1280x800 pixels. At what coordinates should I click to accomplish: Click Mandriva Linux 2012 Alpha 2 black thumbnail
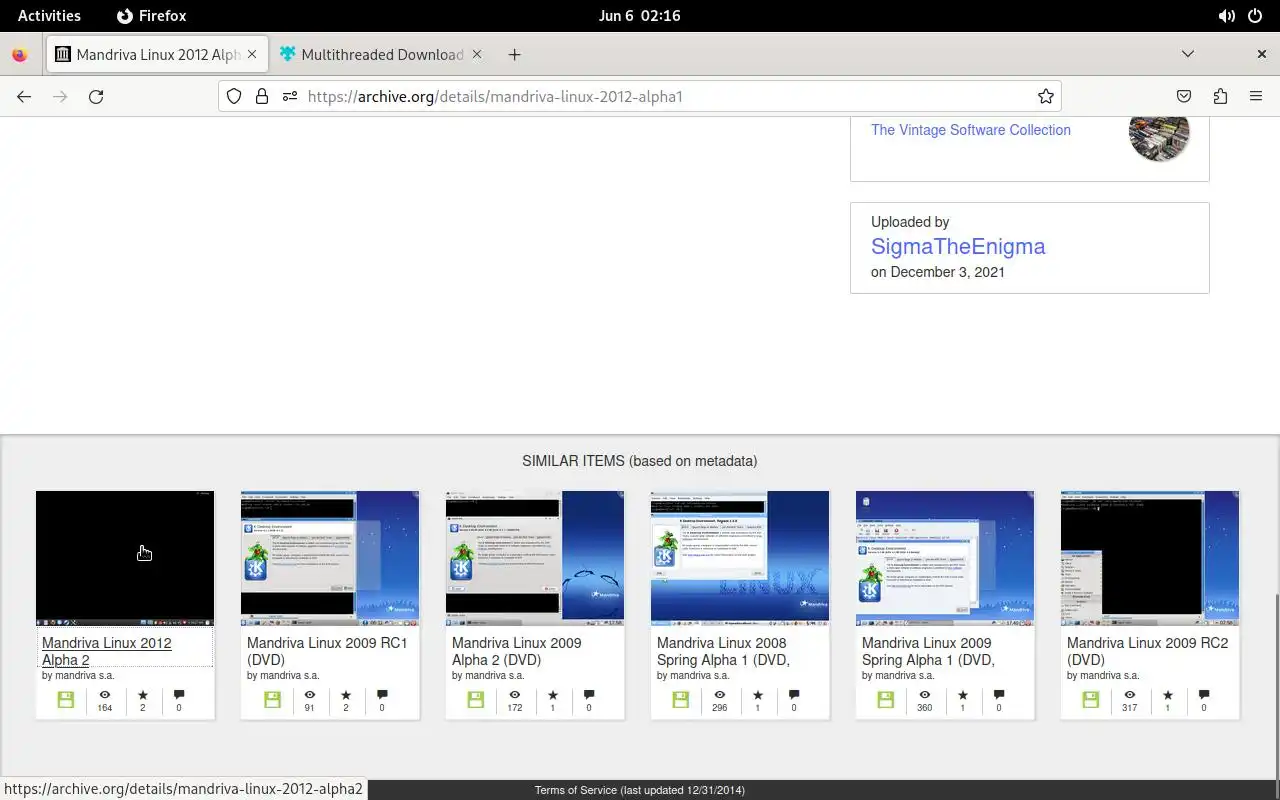tap(125, 558)
